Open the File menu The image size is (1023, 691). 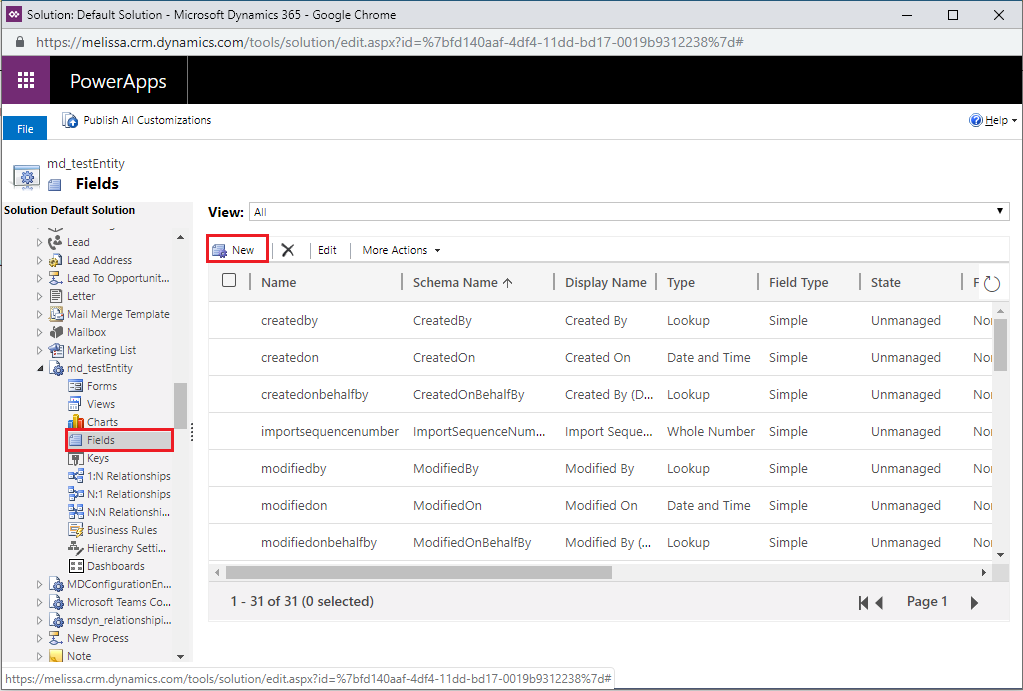click(25, 129)
